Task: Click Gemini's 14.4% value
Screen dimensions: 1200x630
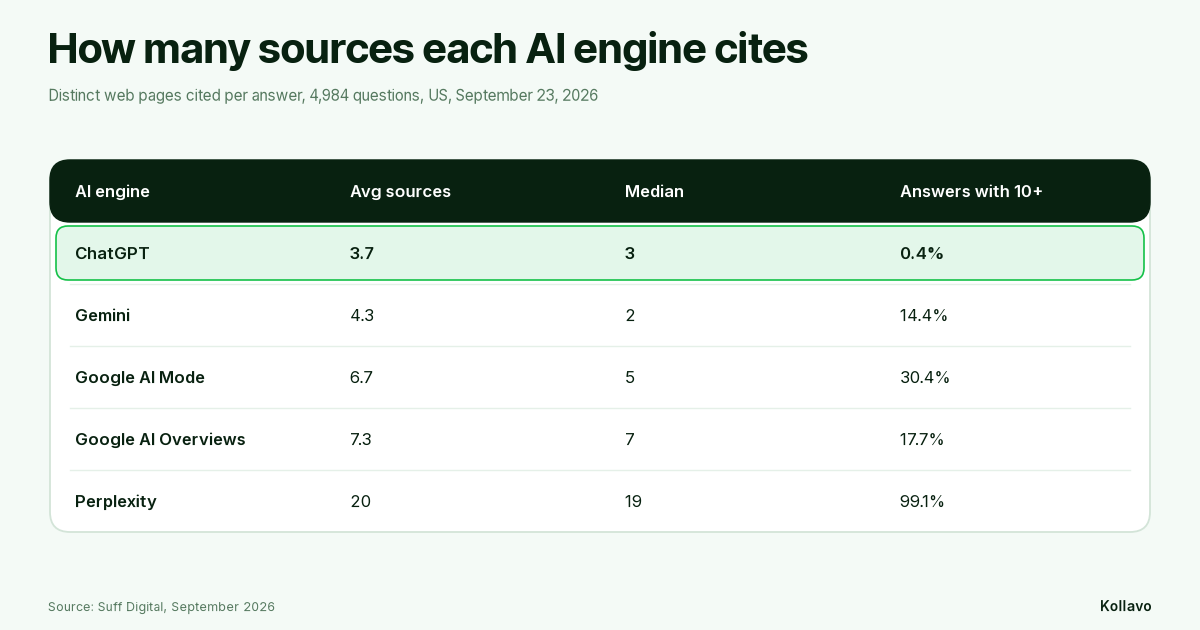Action: [x=924, y=315]
